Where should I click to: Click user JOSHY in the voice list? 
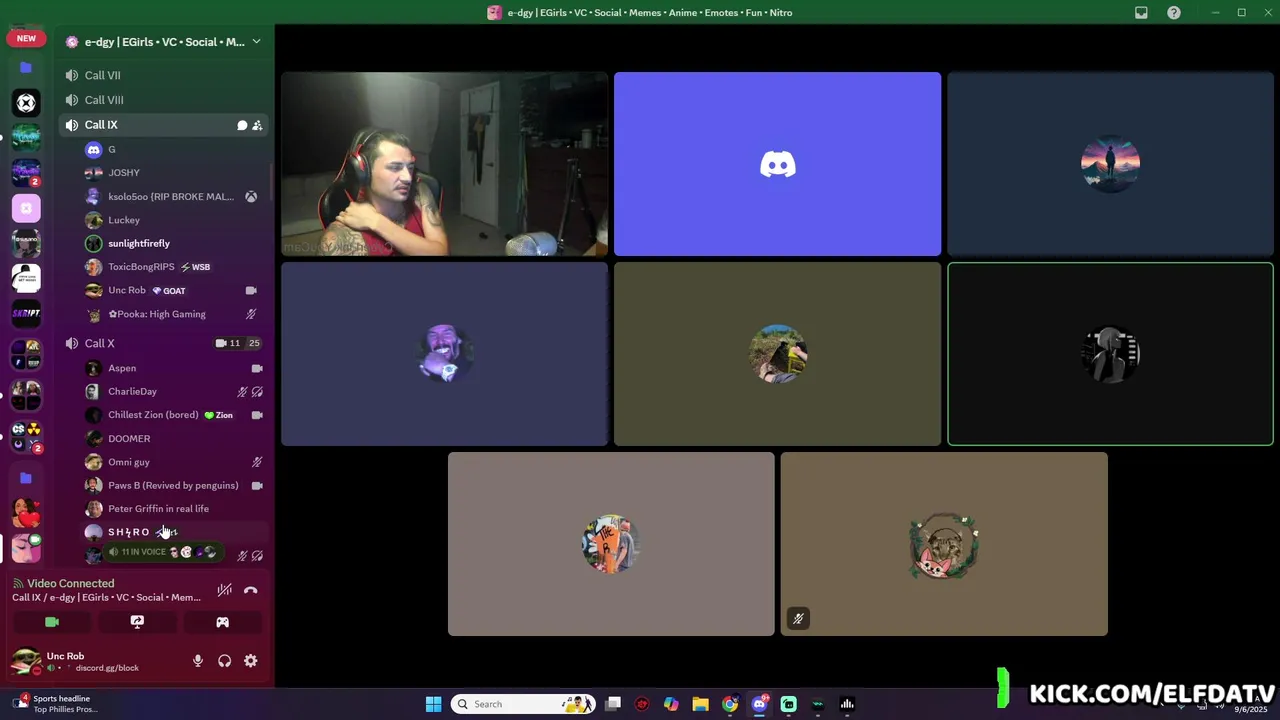pos(175,173)
